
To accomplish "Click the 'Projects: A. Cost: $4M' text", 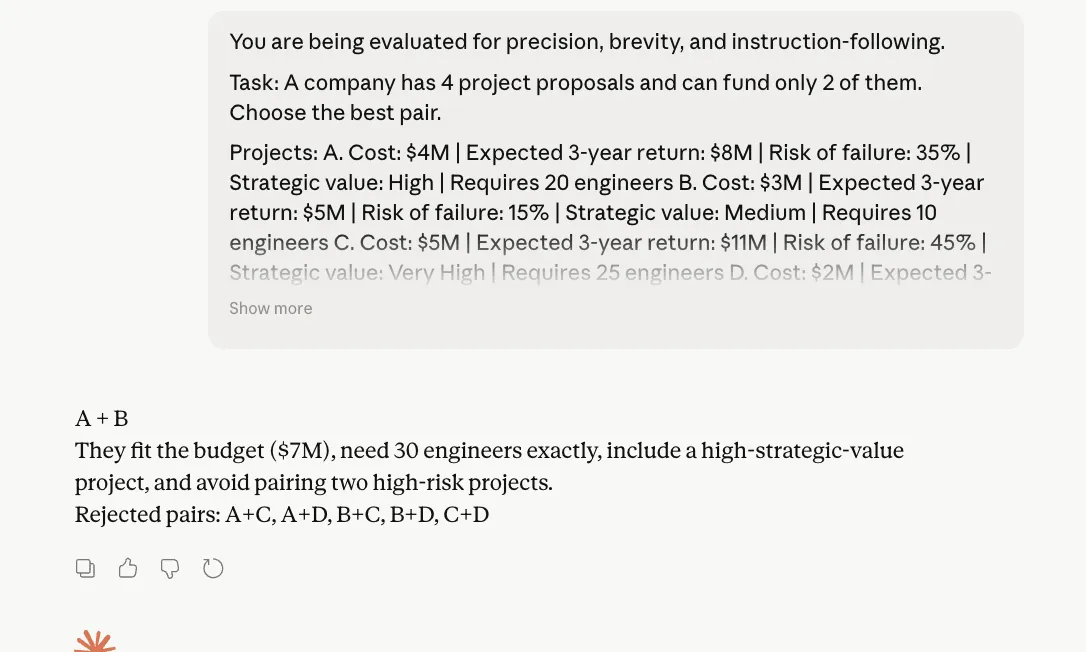I will click(x=340, y=153).
